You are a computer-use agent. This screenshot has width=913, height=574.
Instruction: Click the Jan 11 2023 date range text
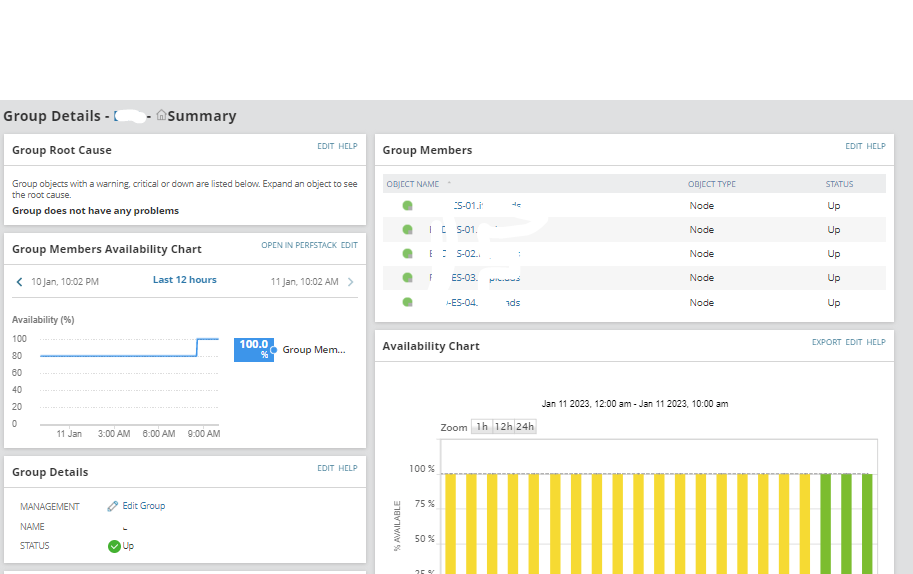point(635,403)
